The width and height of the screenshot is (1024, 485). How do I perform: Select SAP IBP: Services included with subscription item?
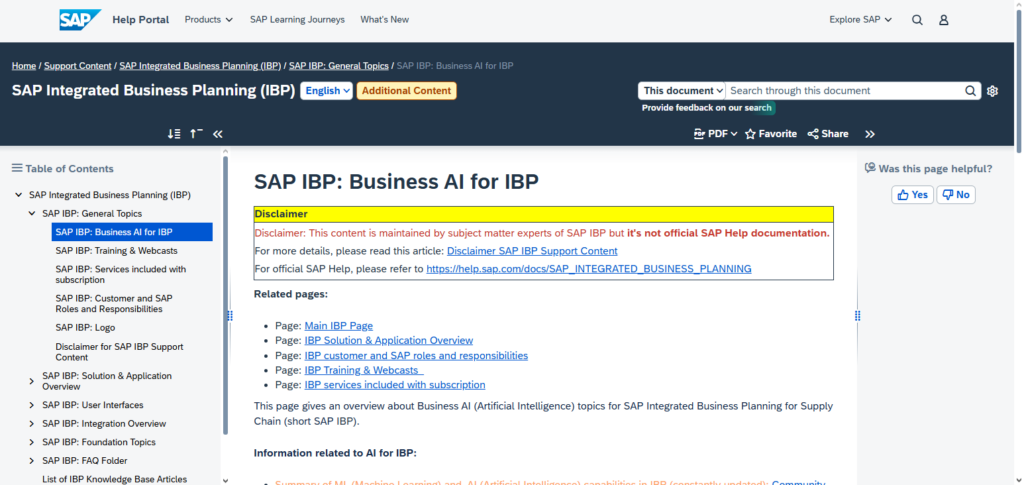coord(121,275)
